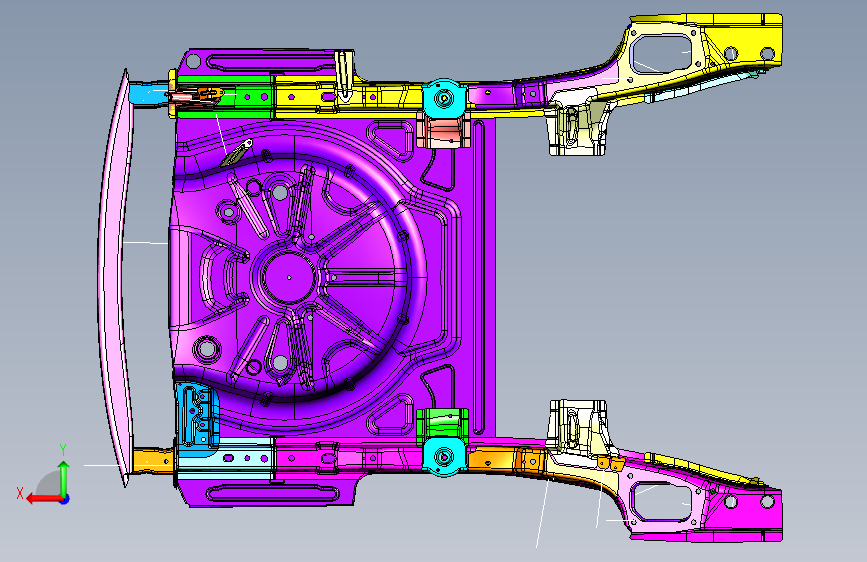
Task: Select the grey slanted clip on wheel well rim
Action: [237, 153]
